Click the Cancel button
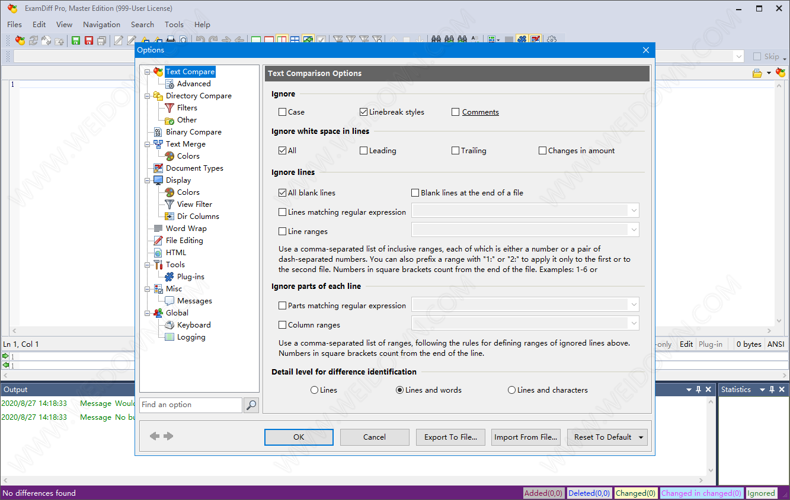The width and height of the screenshot is (790, 500). coord(374,438)
